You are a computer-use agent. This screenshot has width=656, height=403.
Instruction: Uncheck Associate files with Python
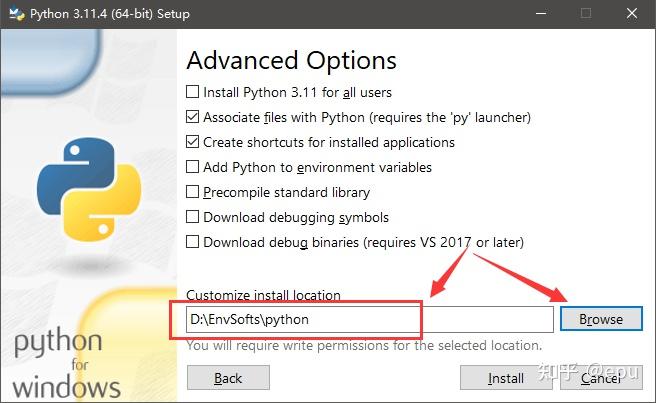point(193,117)
